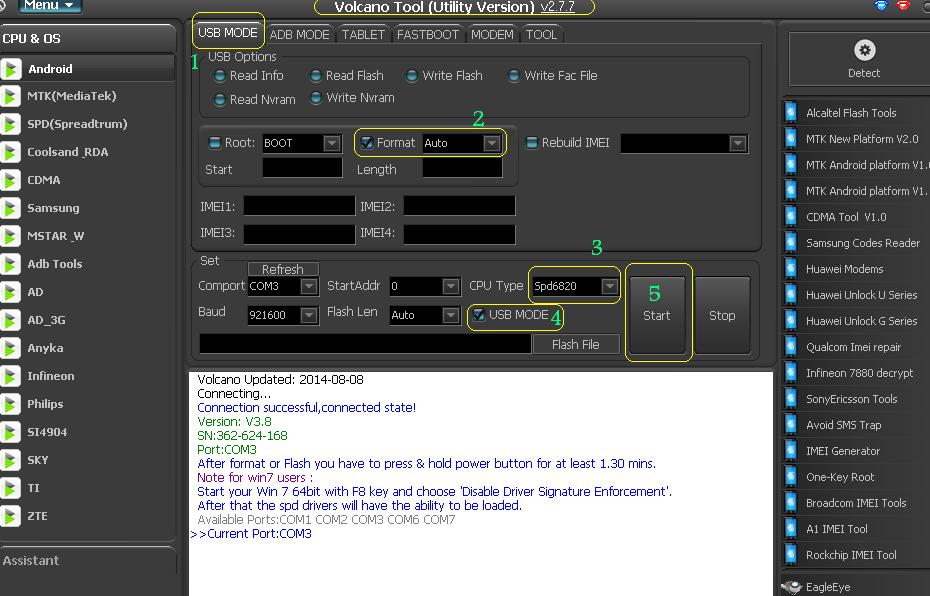The image size is (930, 596).
Task: Click the Start button
Action: 657,315
